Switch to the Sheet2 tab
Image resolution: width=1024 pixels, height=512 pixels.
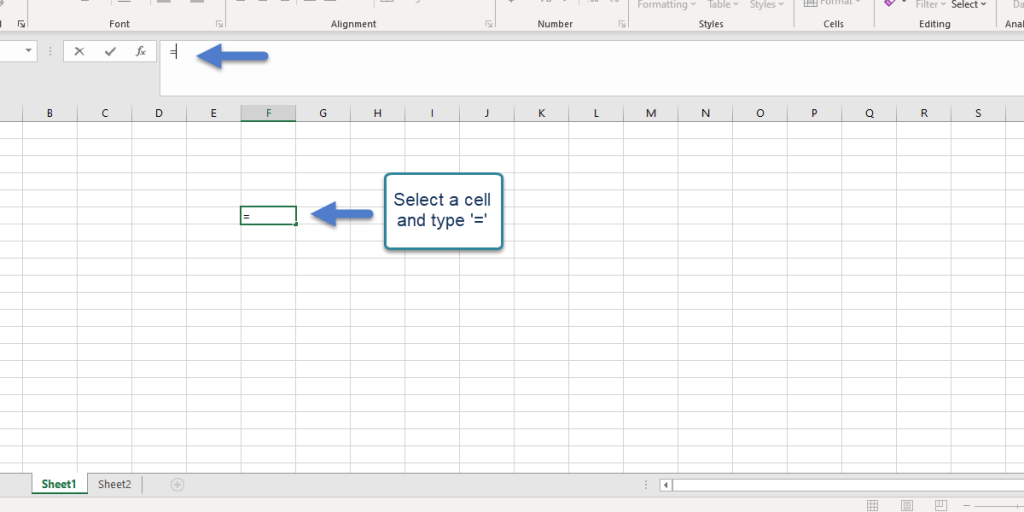tap(114, 485)
